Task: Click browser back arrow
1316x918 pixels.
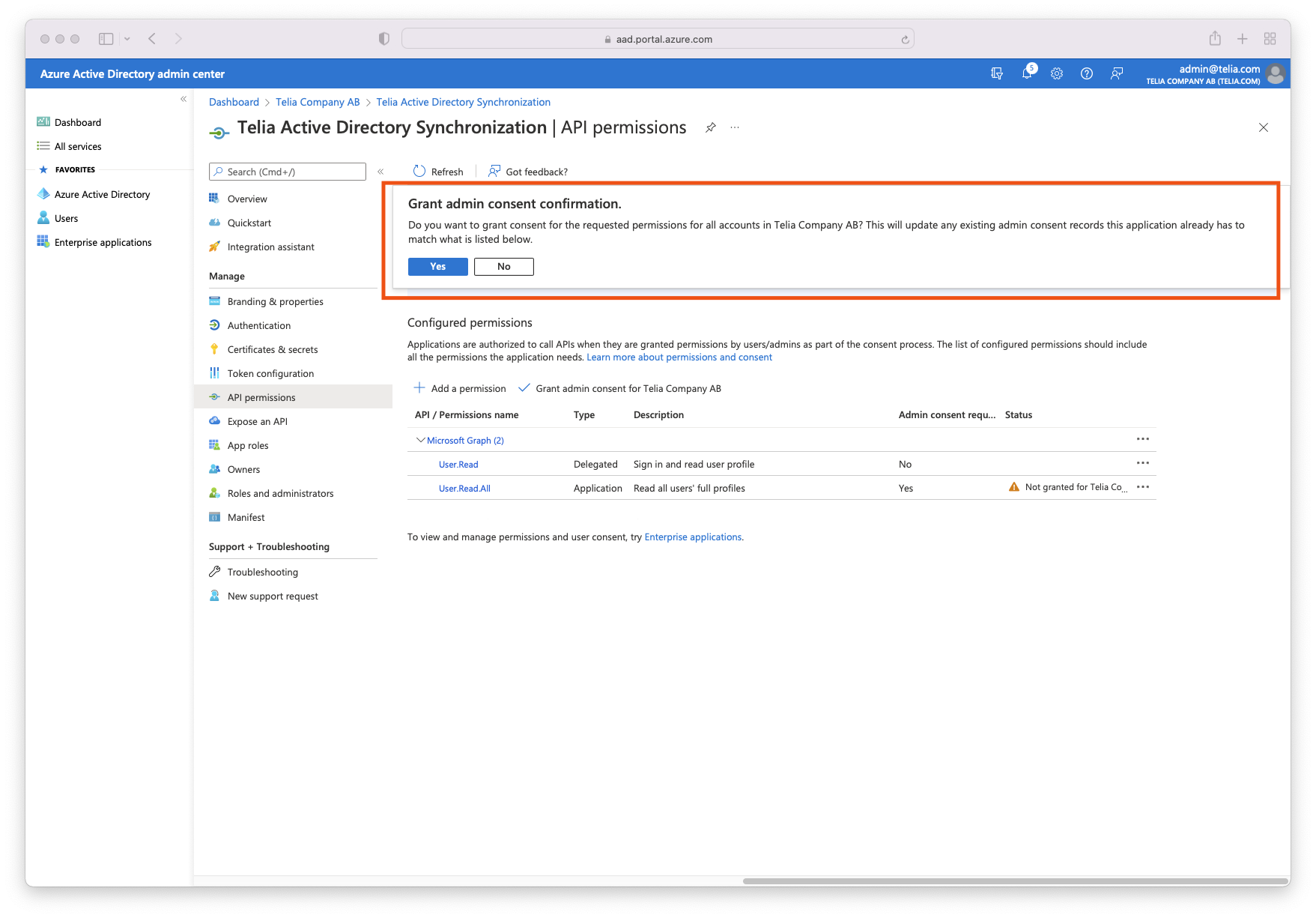Action: (x=152, y=38)
